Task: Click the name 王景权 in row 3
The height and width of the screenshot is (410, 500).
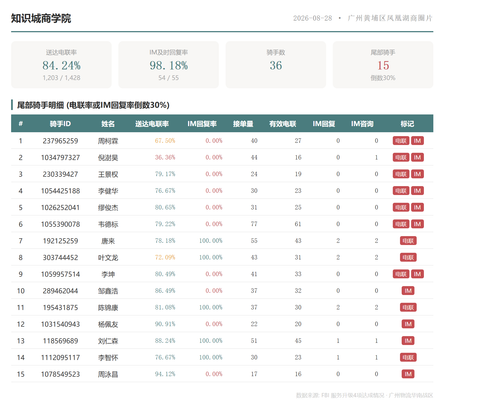Action: [108, 174]
